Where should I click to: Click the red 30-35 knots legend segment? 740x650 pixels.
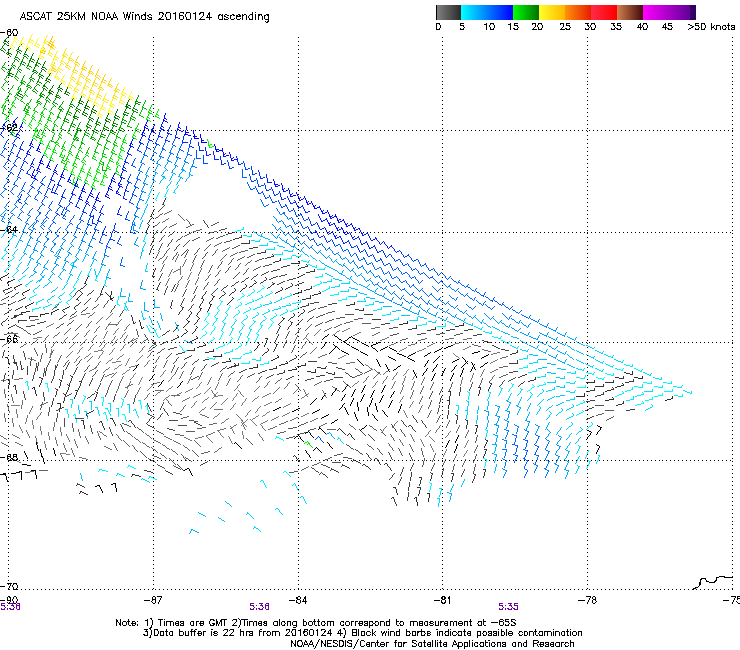[604, 12]
